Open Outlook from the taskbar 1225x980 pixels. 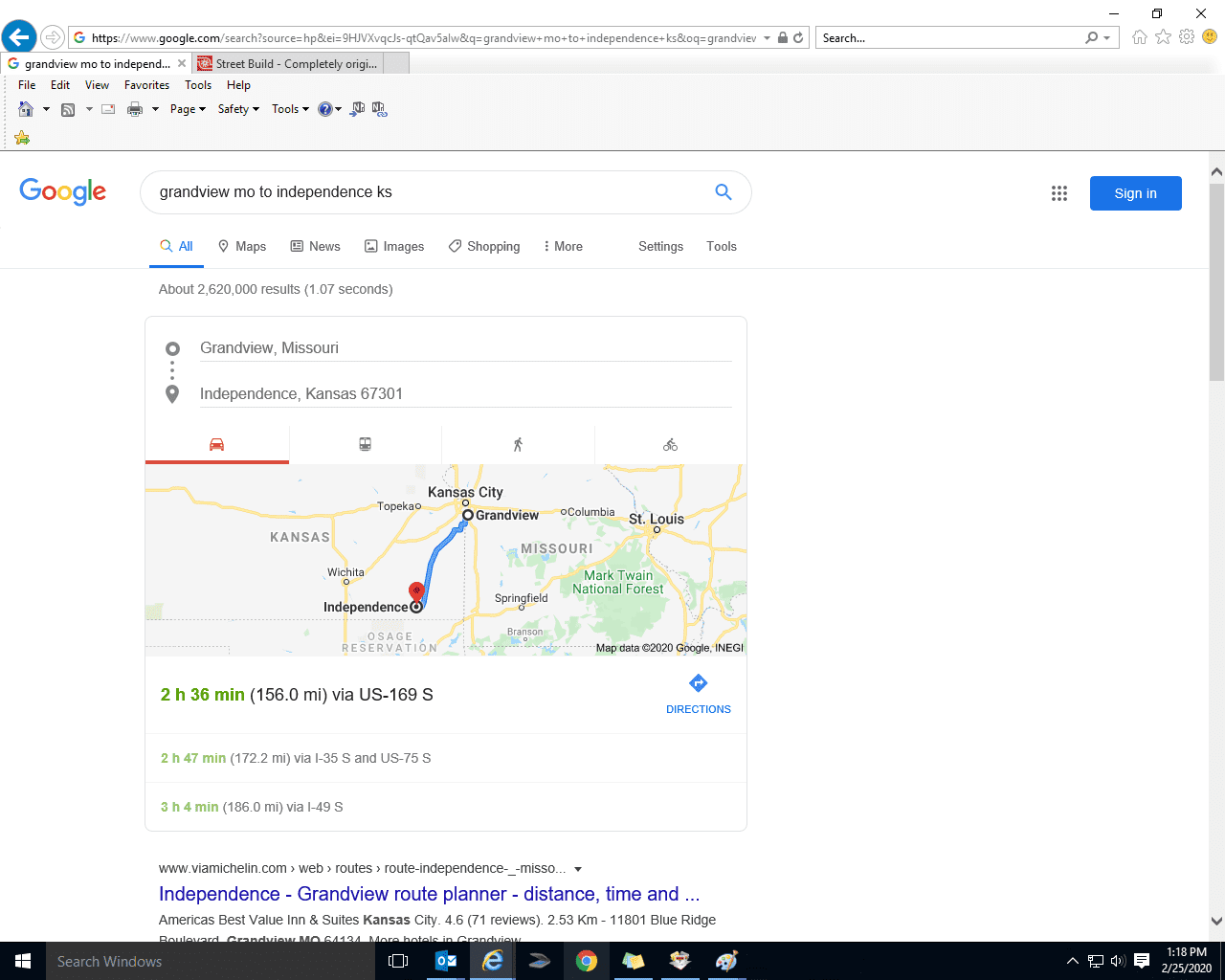446,961
